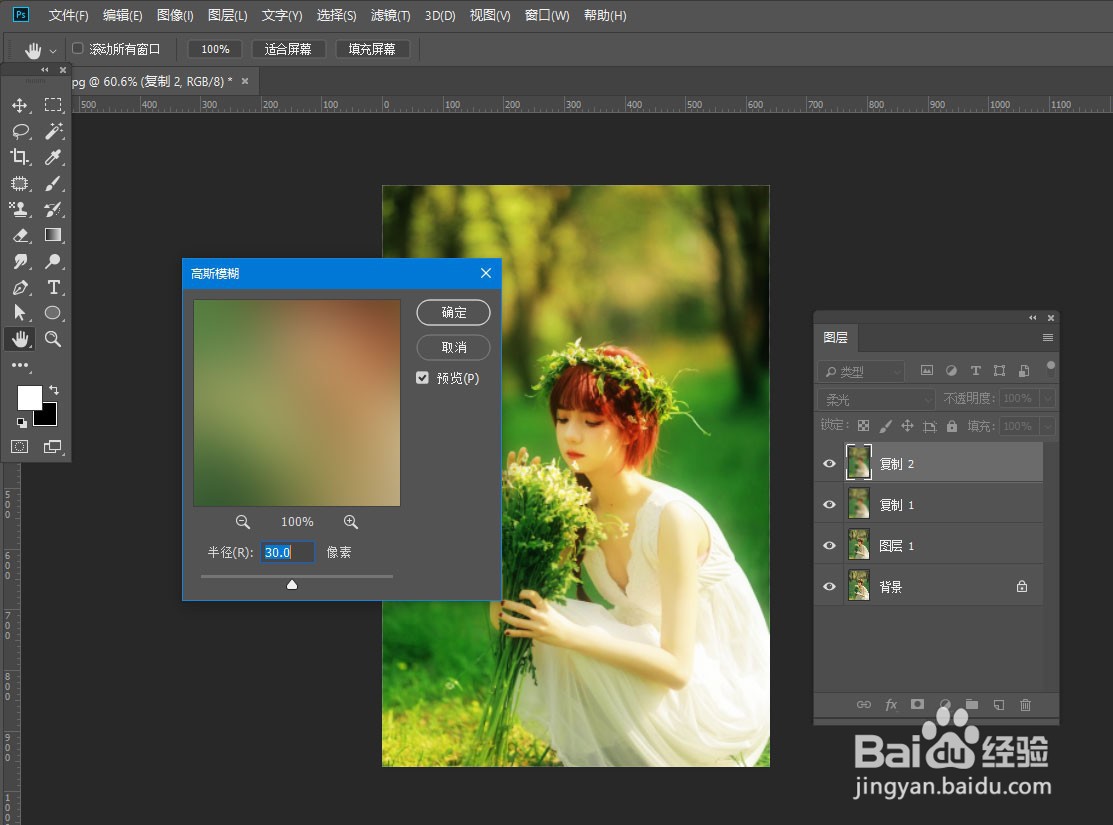Open the 图像(I) menu
Image resolution: width=1113 pixels, height=825 pixels.
175,15
